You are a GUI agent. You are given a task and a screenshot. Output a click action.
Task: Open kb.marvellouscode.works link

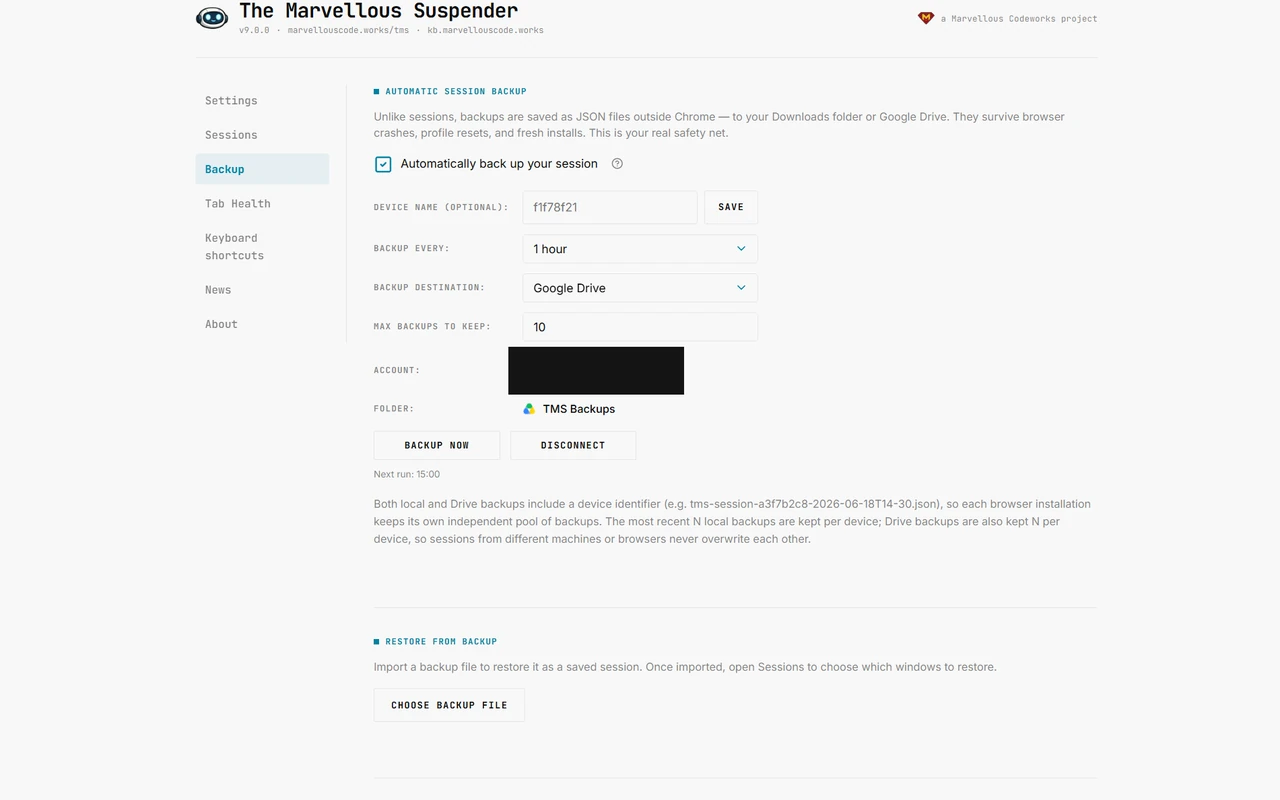pyautogui.click(x=485, y=31)
